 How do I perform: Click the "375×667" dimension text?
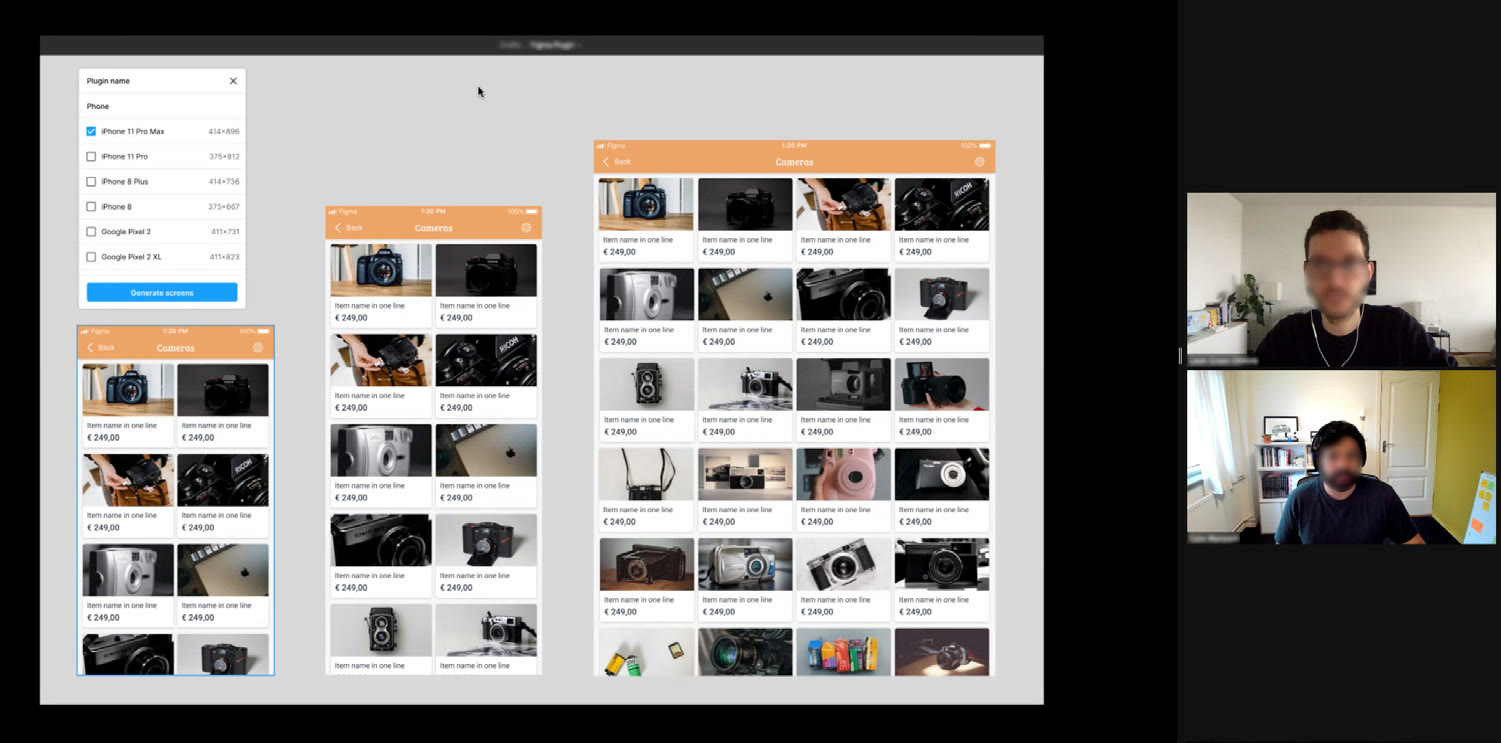224,207
